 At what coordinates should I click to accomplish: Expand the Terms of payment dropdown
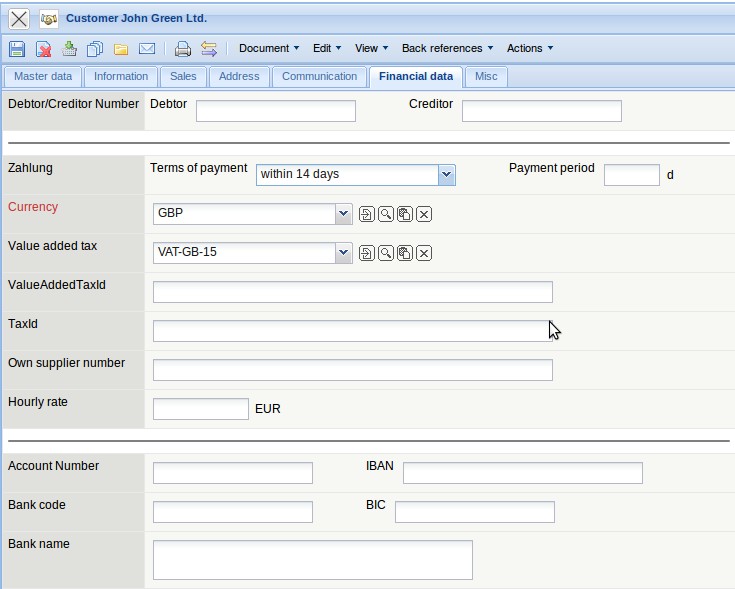coord(447,175)
